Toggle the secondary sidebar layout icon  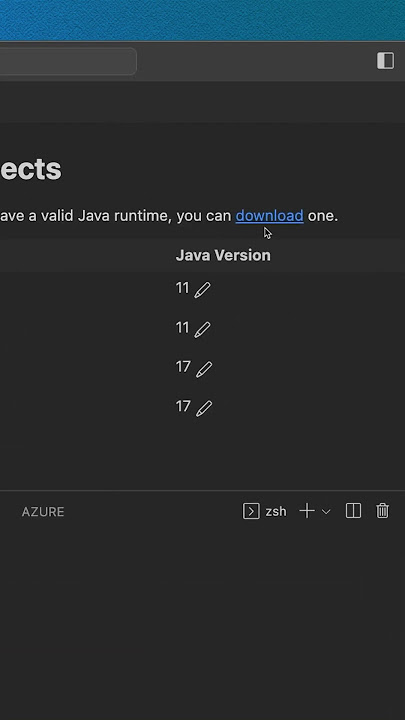385,61
